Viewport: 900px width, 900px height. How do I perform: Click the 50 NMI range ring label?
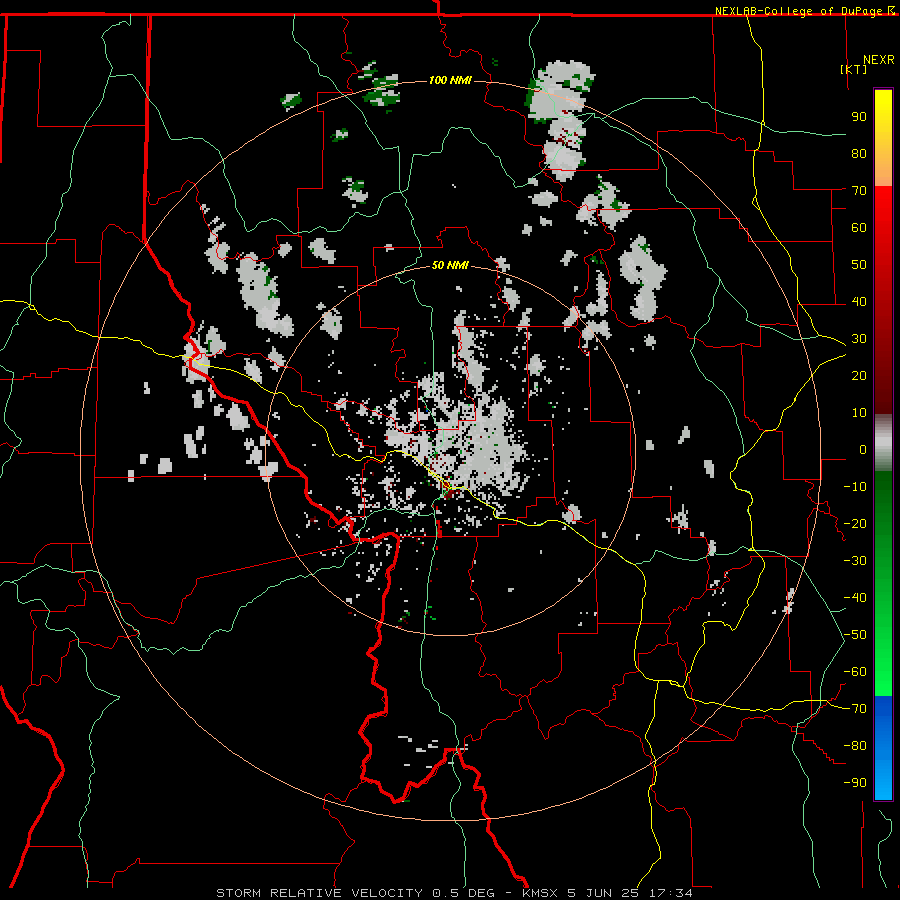[450, 265]
